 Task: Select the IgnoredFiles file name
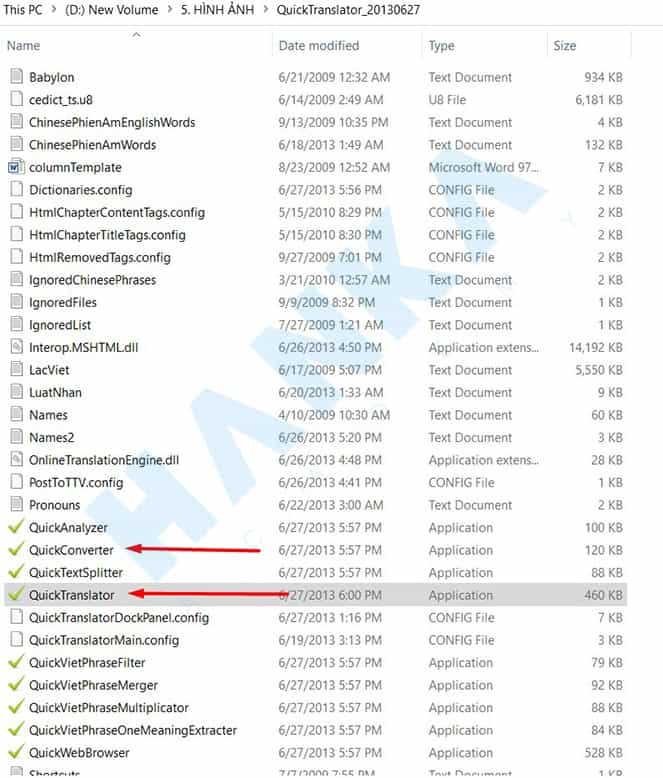tap(63, 302)
